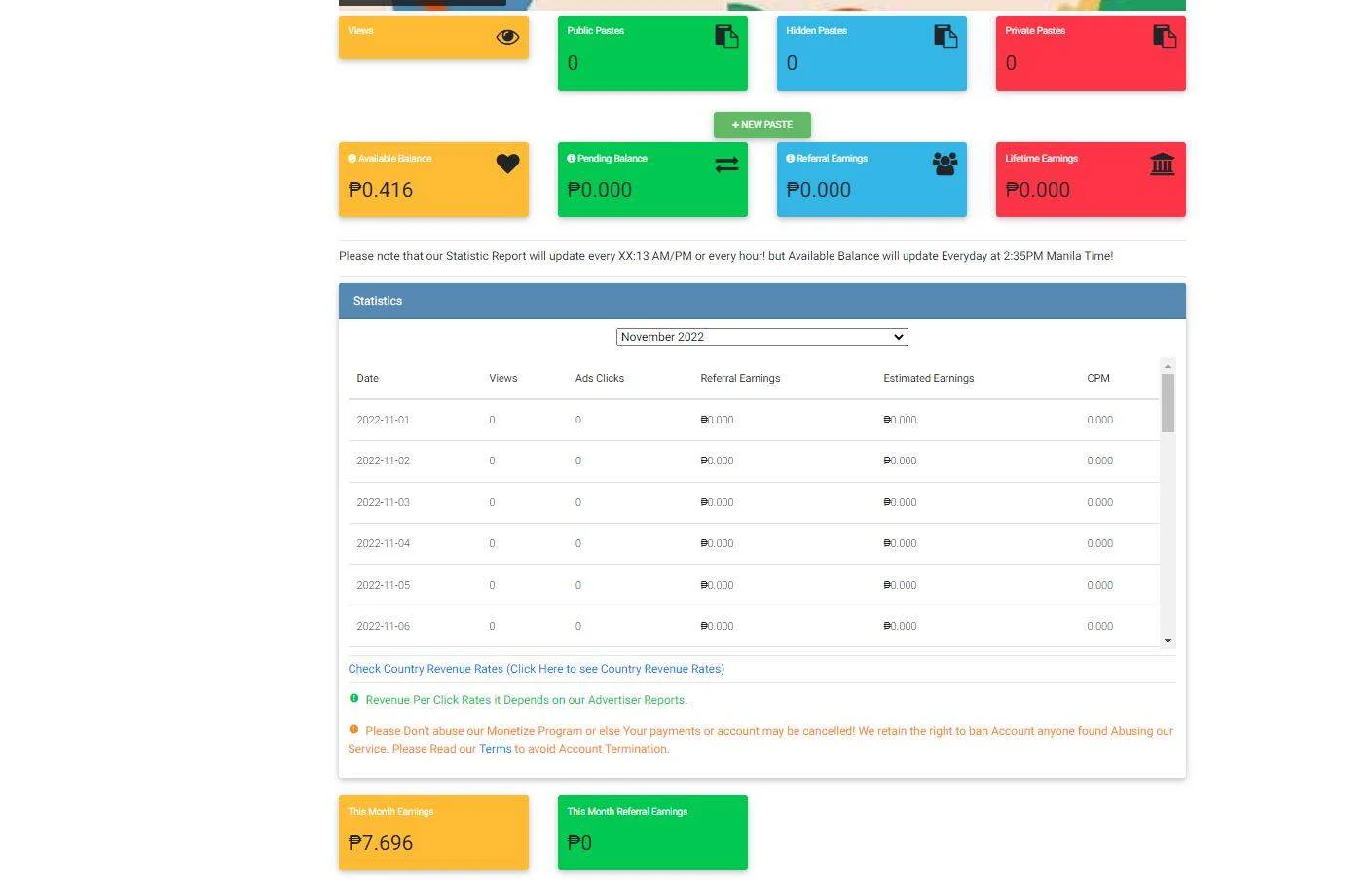Click the statistics table scroll down arrow
This screenshot has height=882, width=1372.
1168,641
